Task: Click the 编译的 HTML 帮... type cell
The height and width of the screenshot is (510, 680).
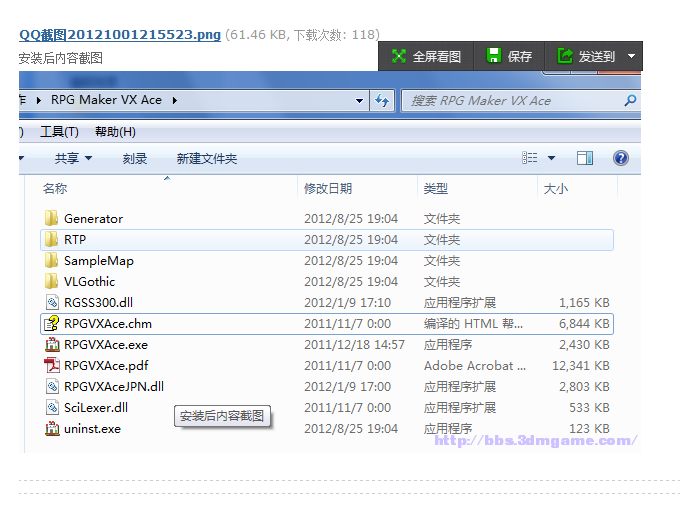Action: pos(473,324)
